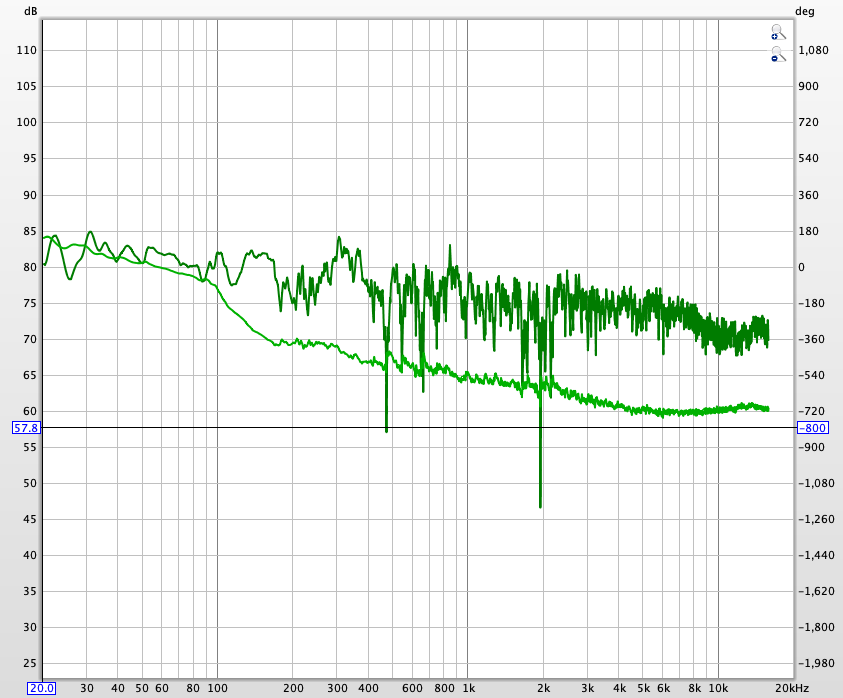Image resolution: width=843 pixels, height=698 pixels.
Task: Click the 10k label on the frequency axis
Action: tap(718, 688)
